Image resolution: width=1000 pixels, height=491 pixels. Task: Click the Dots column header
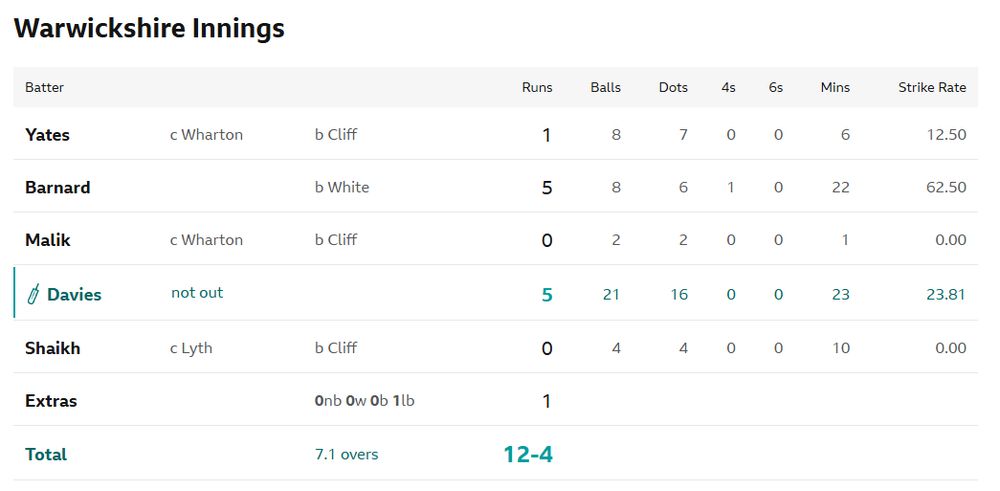(673, 87)
